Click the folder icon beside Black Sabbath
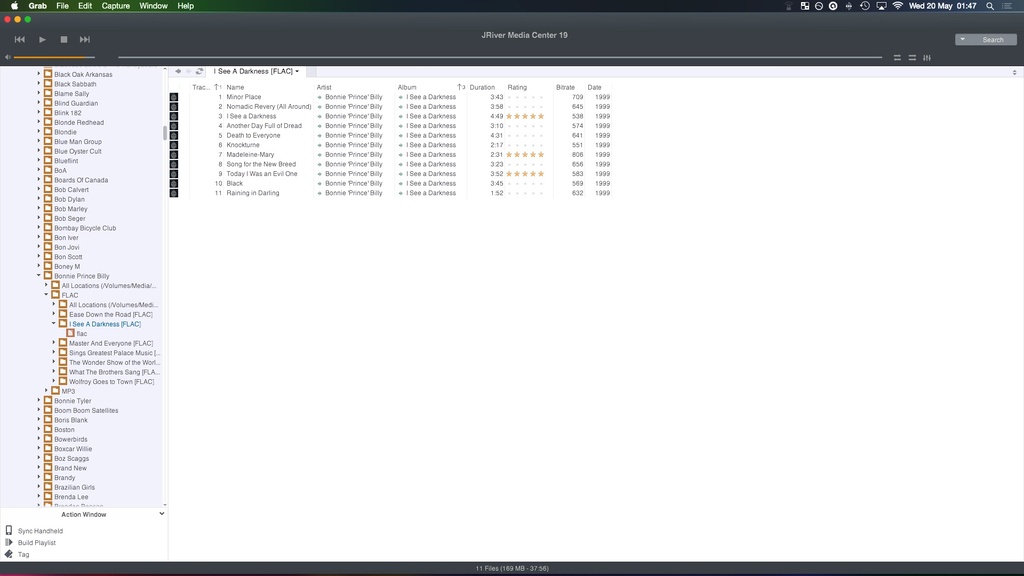 (48, 84)
